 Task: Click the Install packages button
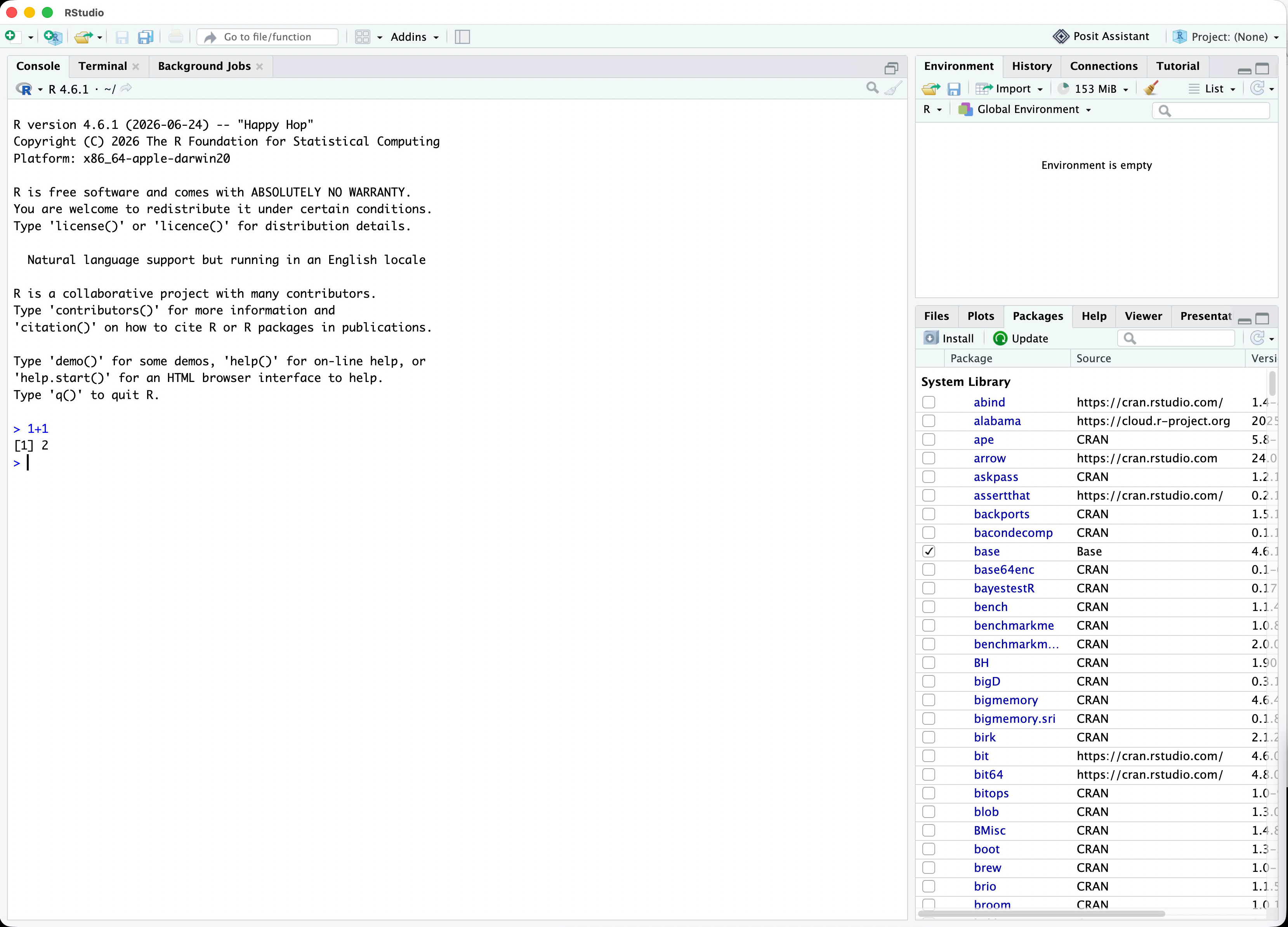[x=949, y=339]
